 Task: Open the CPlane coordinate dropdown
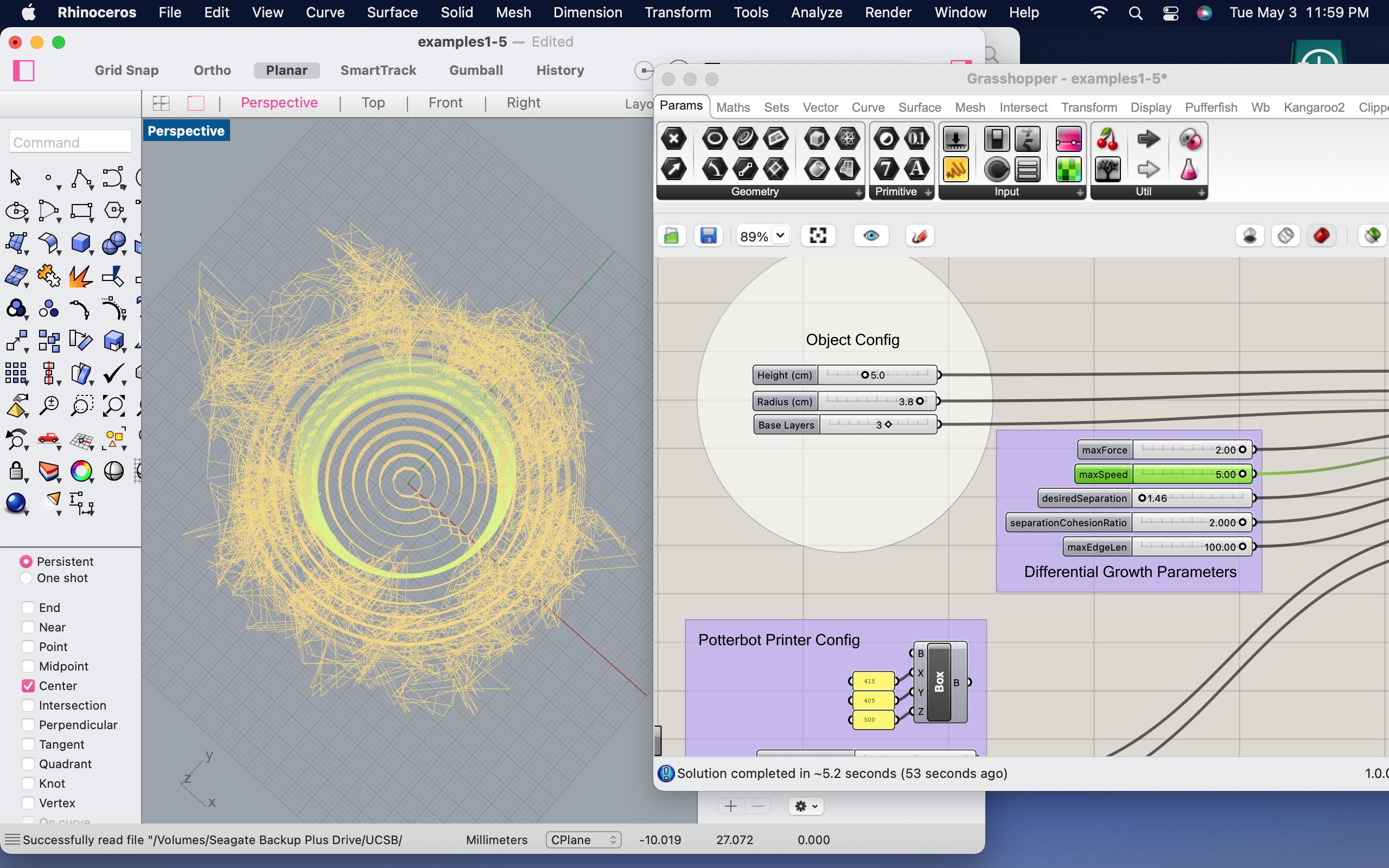(583, 840)
